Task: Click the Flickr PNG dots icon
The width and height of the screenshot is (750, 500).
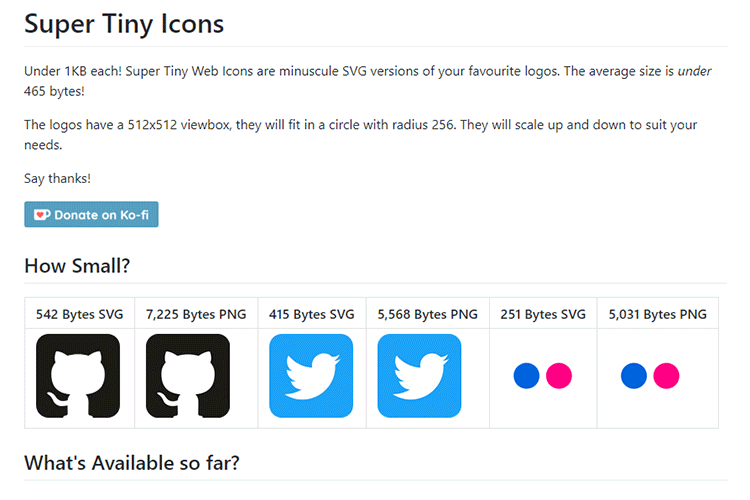Action: coord(650,376)
